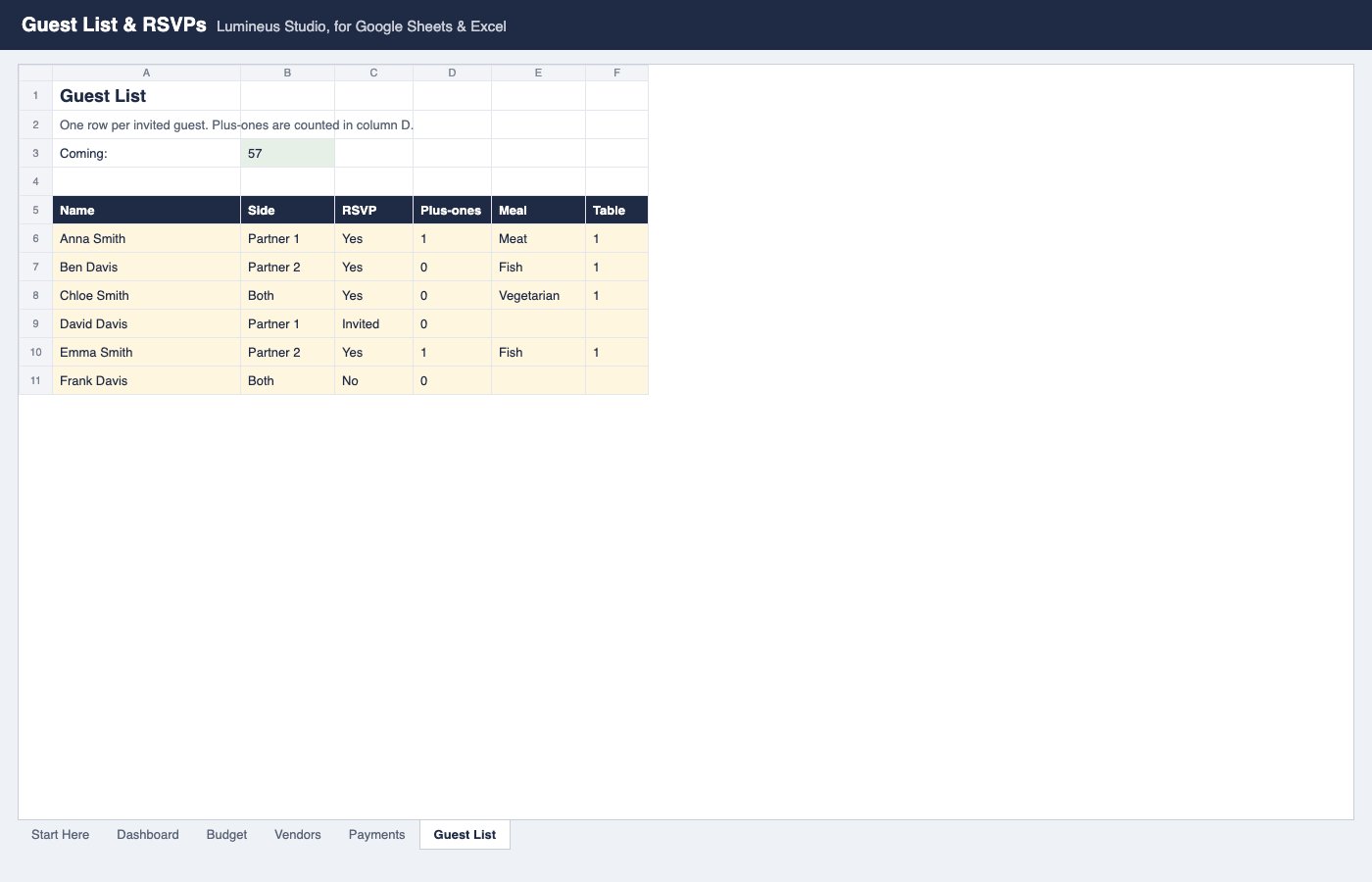Image resolution: width=1372 pixels, height=882 pixels.
Task: Switch to the Dashboard tab
Action: coord(148,835)
